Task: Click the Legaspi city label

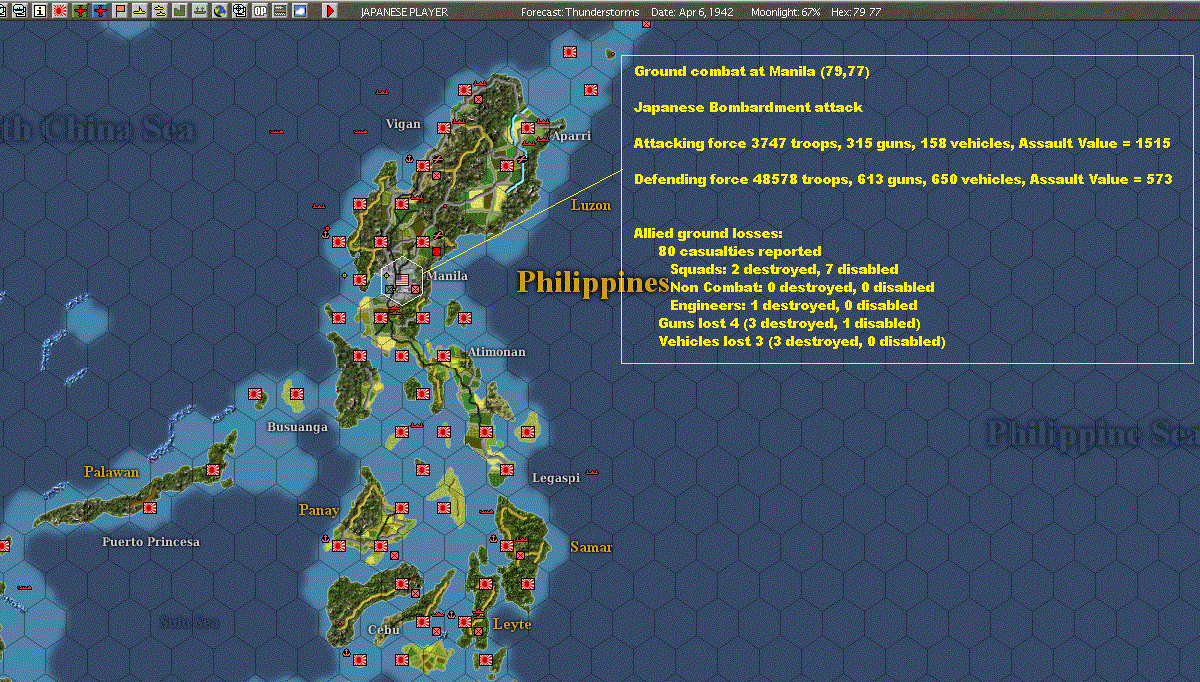Action: 556,478
